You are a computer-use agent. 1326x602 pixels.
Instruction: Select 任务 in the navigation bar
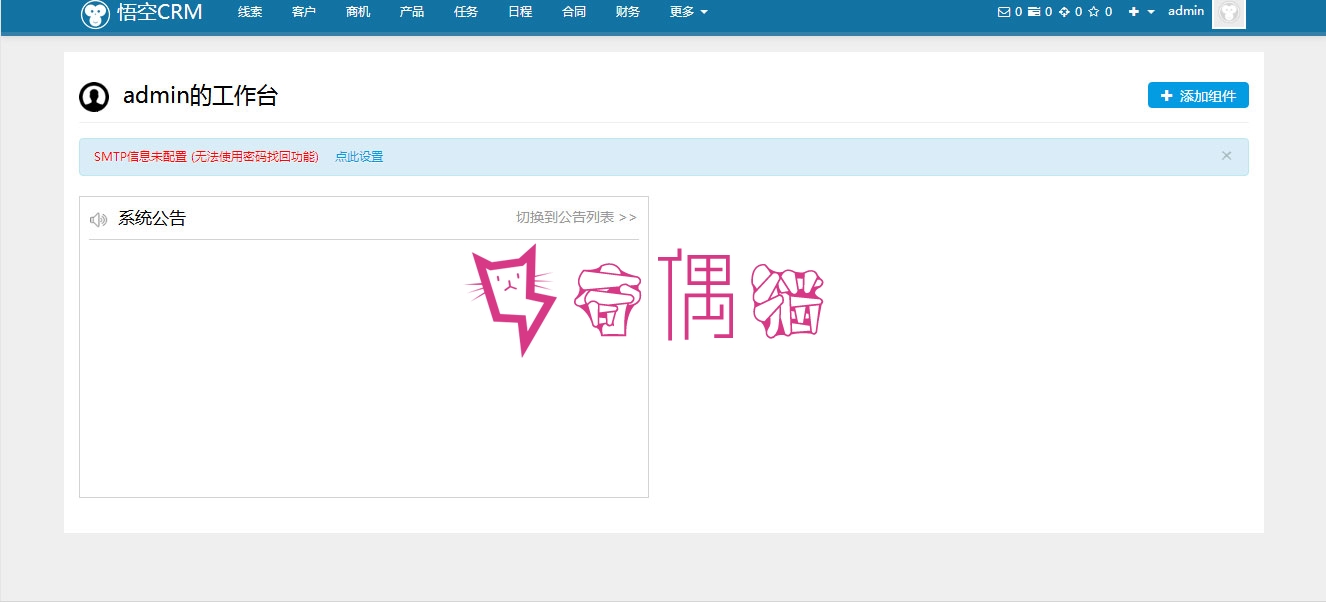466,12
